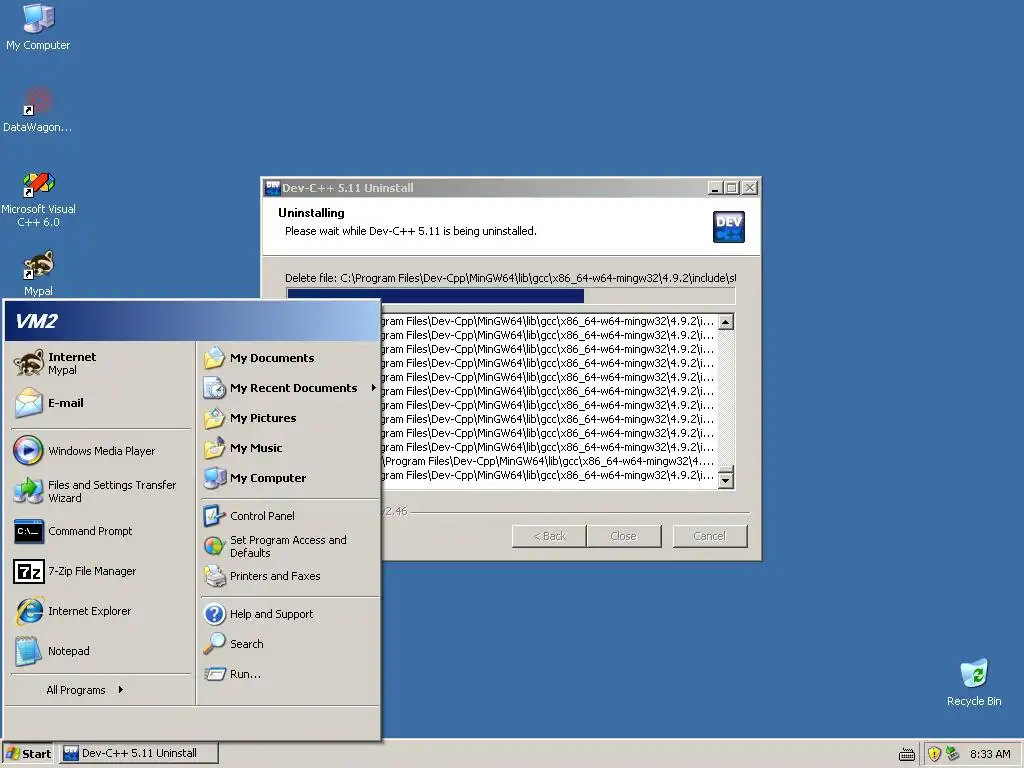Launch Windows Media Player from Start menu
Image resolution: width=1024 pixels, height=768 pixels.
pos(100,451)
